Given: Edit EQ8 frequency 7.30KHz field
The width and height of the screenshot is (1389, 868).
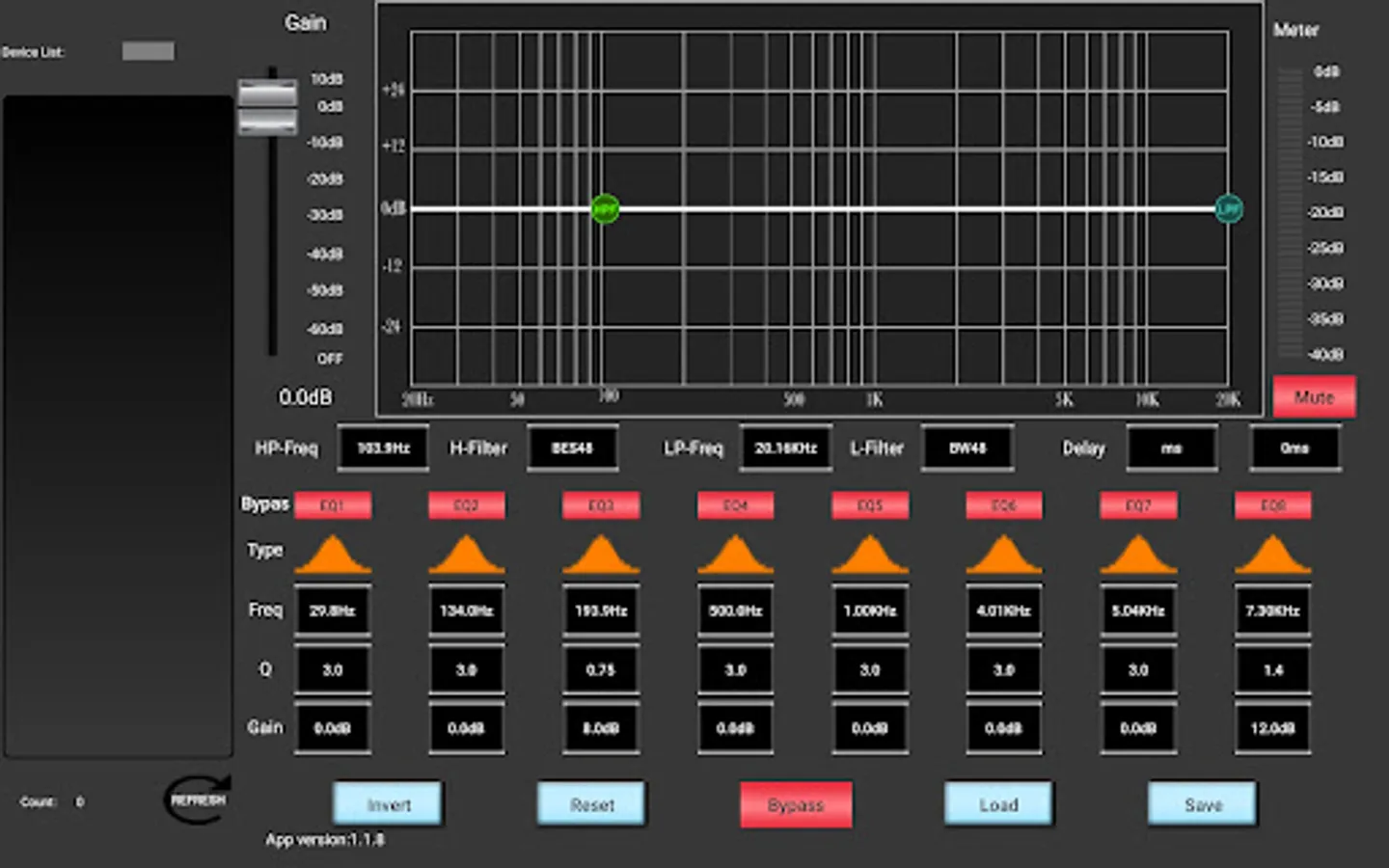Looking at the screenshot, I should pos(1272,611).
